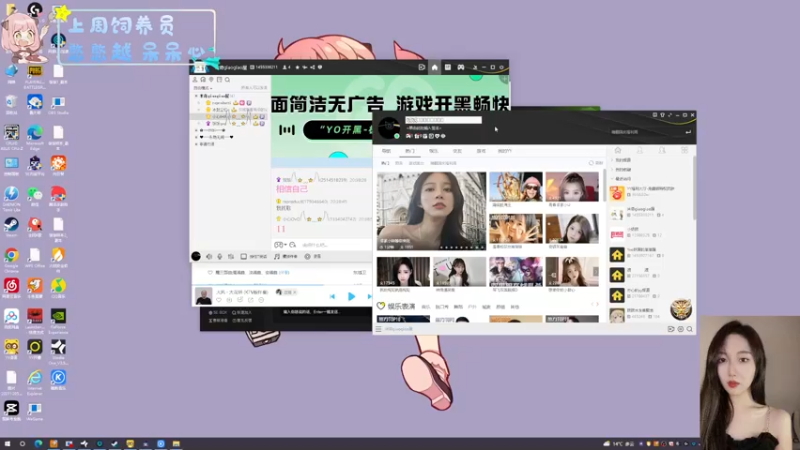This screenshot has height=450, width=800.
Task: Open the Edge icon in the taskbar
Action: (38, 444)
